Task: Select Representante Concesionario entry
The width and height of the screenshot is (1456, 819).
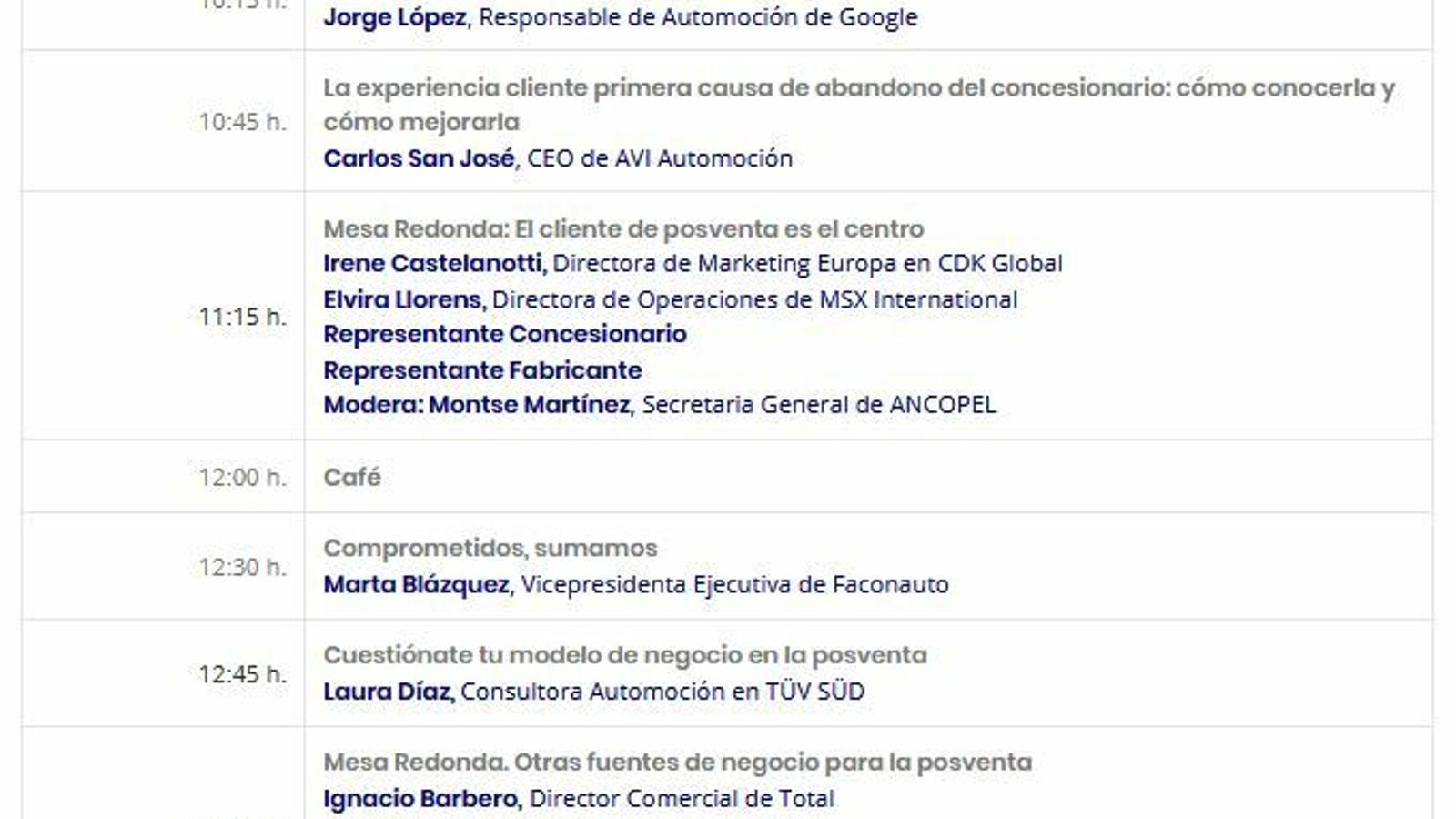Action: 505,334
